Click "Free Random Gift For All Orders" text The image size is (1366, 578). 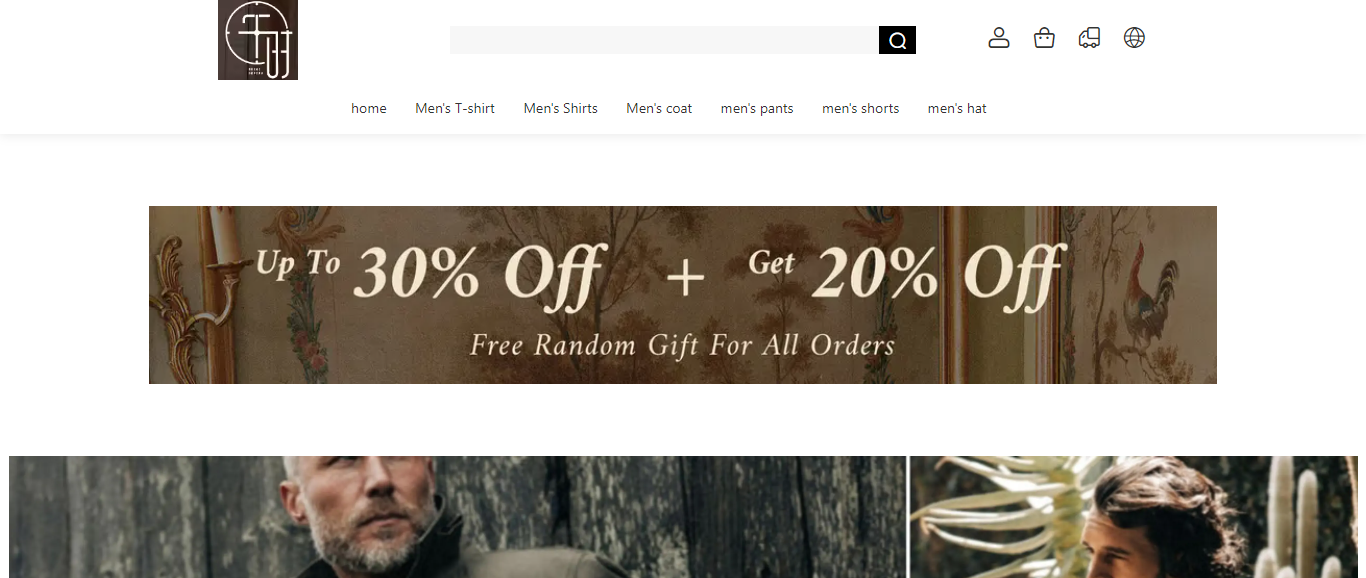[682, 345]
